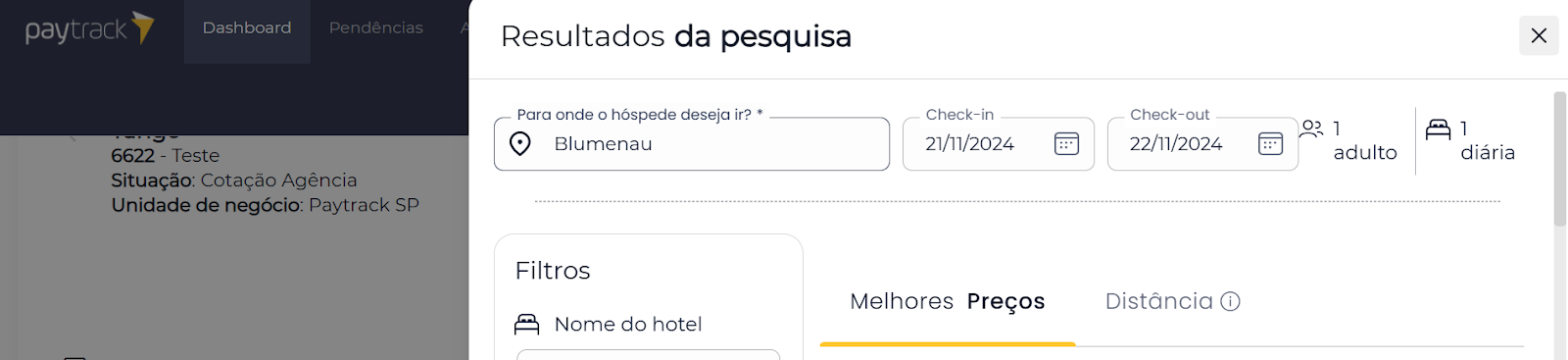Click the Blumenau destination field
Screen dimensions: 1568x360
(692, 144)
